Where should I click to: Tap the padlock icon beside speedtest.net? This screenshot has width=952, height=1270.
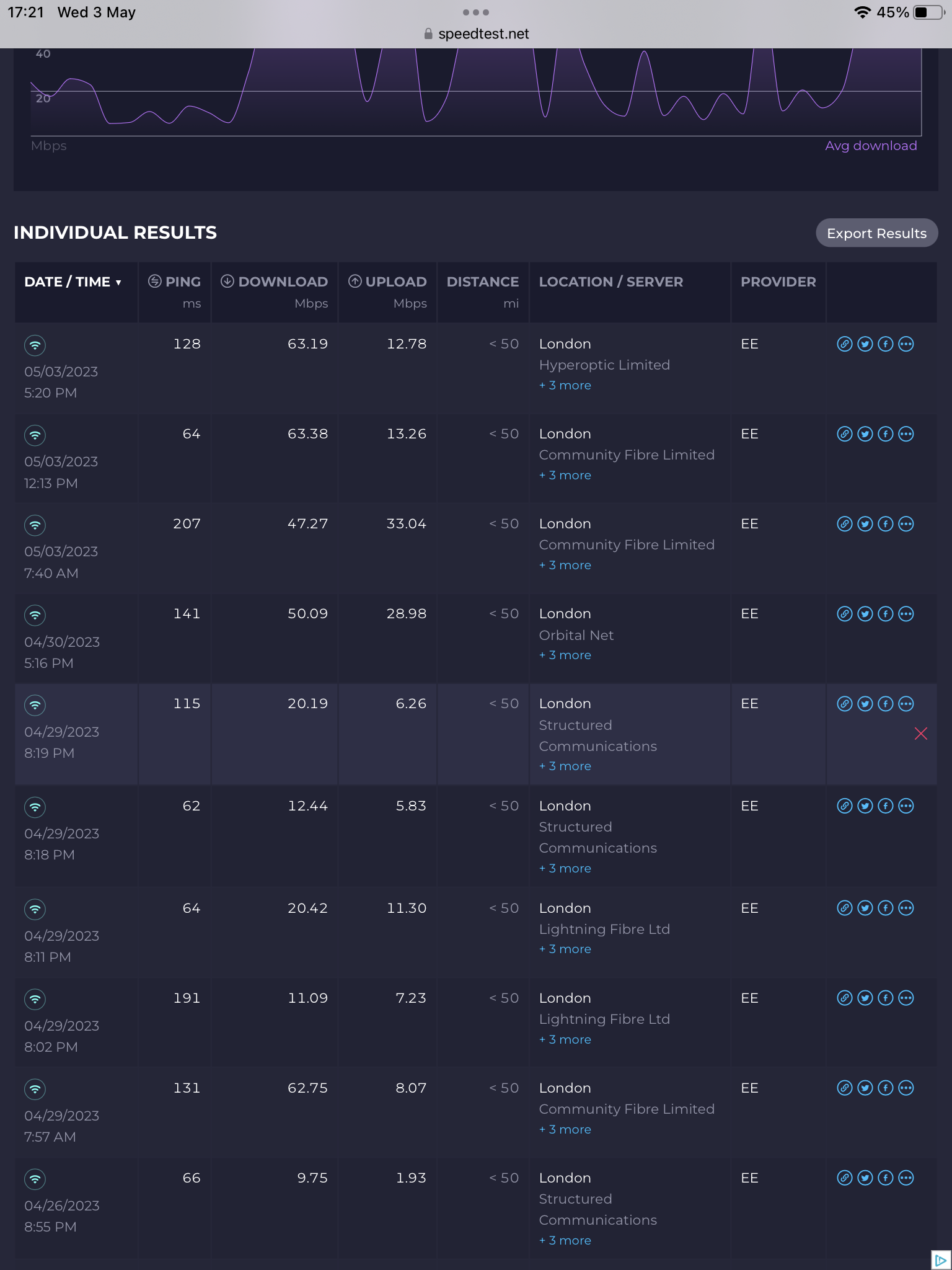[x=428, y=33]
